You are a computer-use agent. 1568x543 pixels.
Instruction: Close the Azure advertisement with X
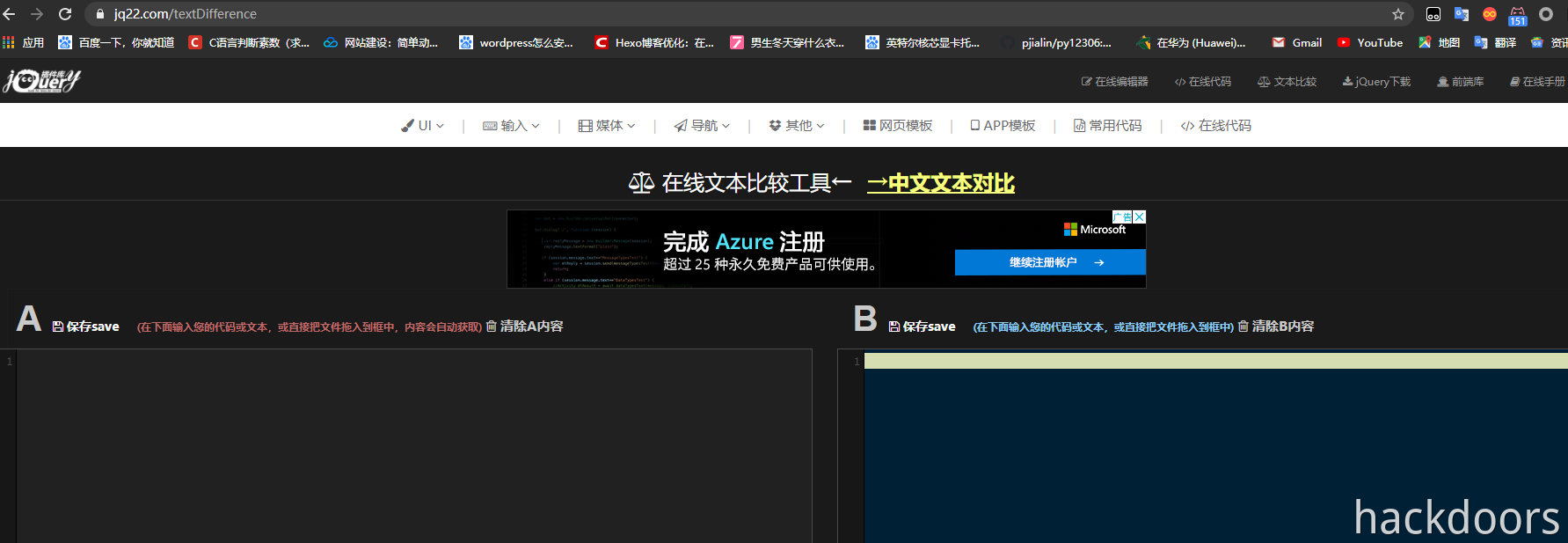1139,216
